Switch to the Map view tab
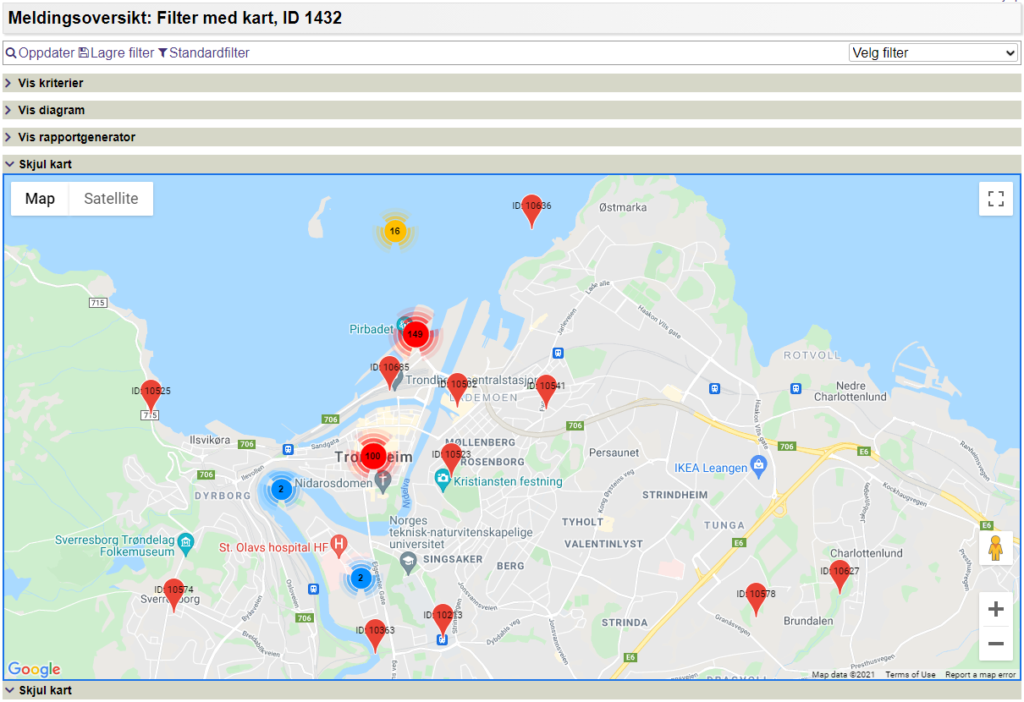Viewport: 1024px width, 702px height. pos(40,199)
